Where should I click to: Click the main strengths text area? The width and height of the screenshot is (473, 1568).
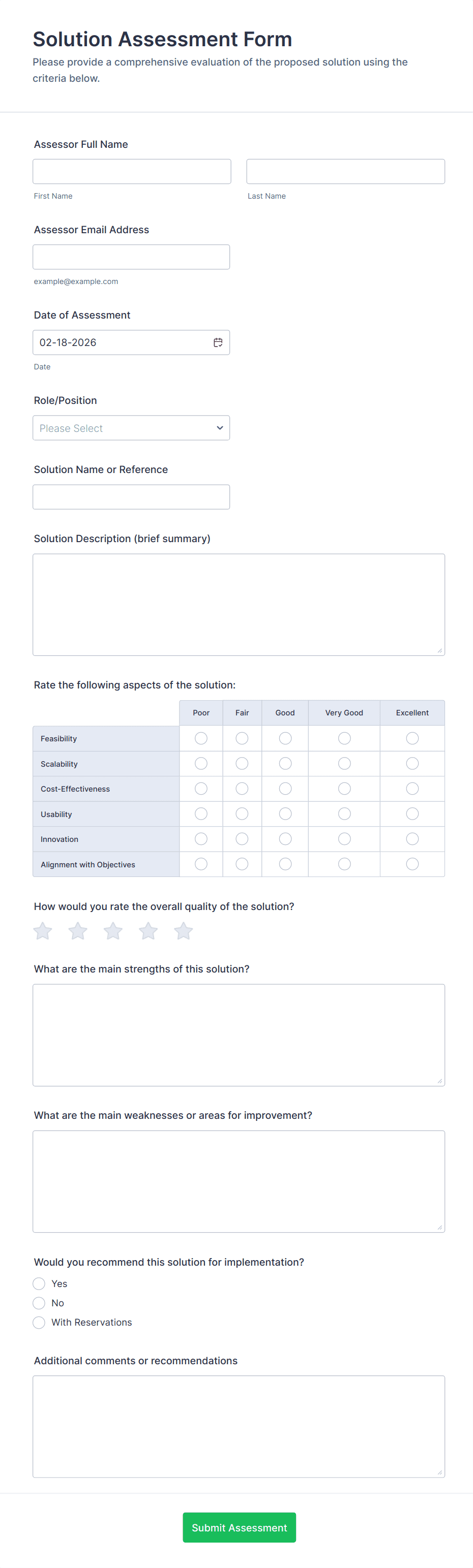pyautogui.click(x=239, y=1035)
